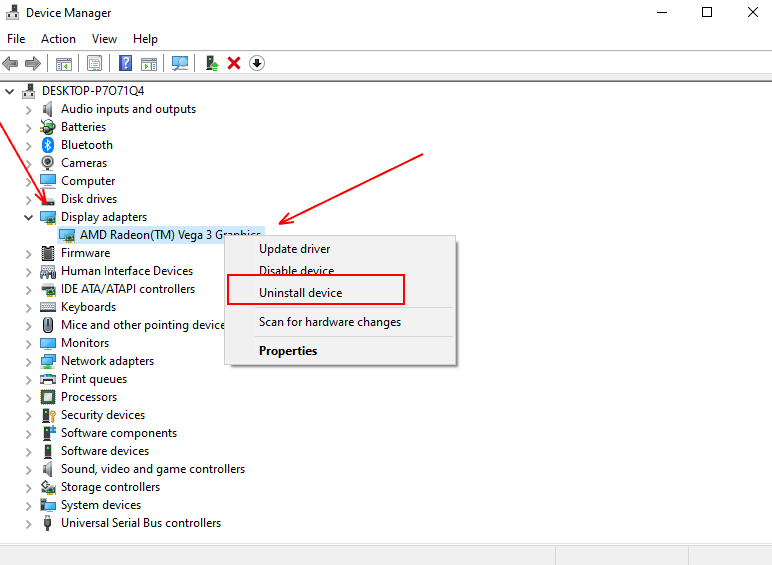This screenshot has width=772, height=565.
Task: Select the Human Interface Devices icon
Action: pyautogui.click(x=48, y=271)
